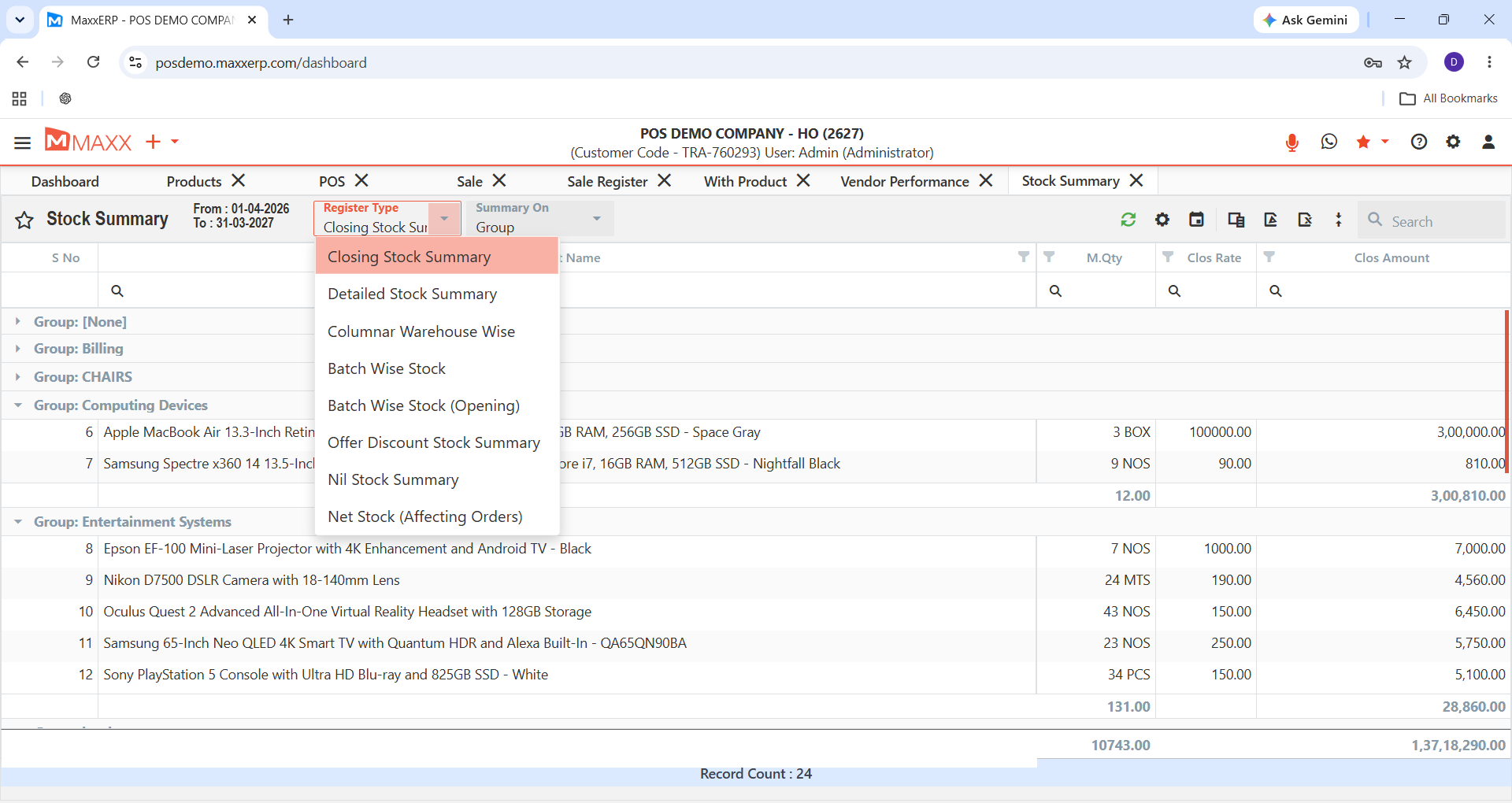This screenshot has width=1512, height=803.
Task: Expand the quick-add dropdown arrow
Action: [175, 142]
